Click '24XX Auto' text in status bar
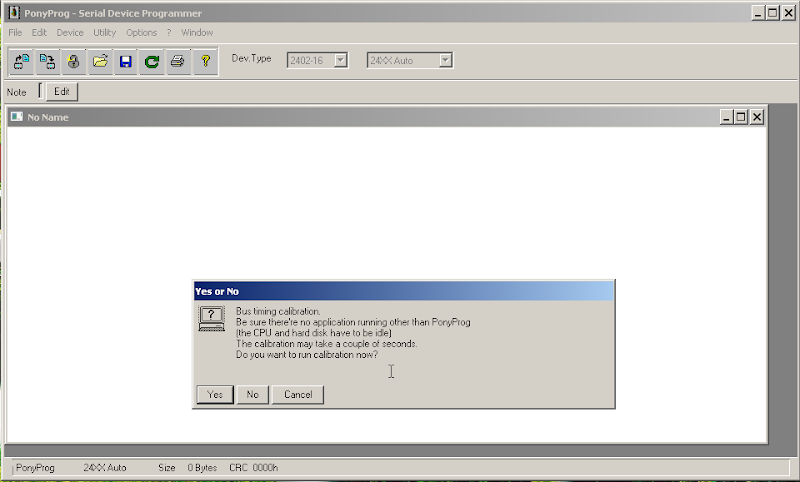The width and height of the screenshot is (800, 482). [105, 468]
